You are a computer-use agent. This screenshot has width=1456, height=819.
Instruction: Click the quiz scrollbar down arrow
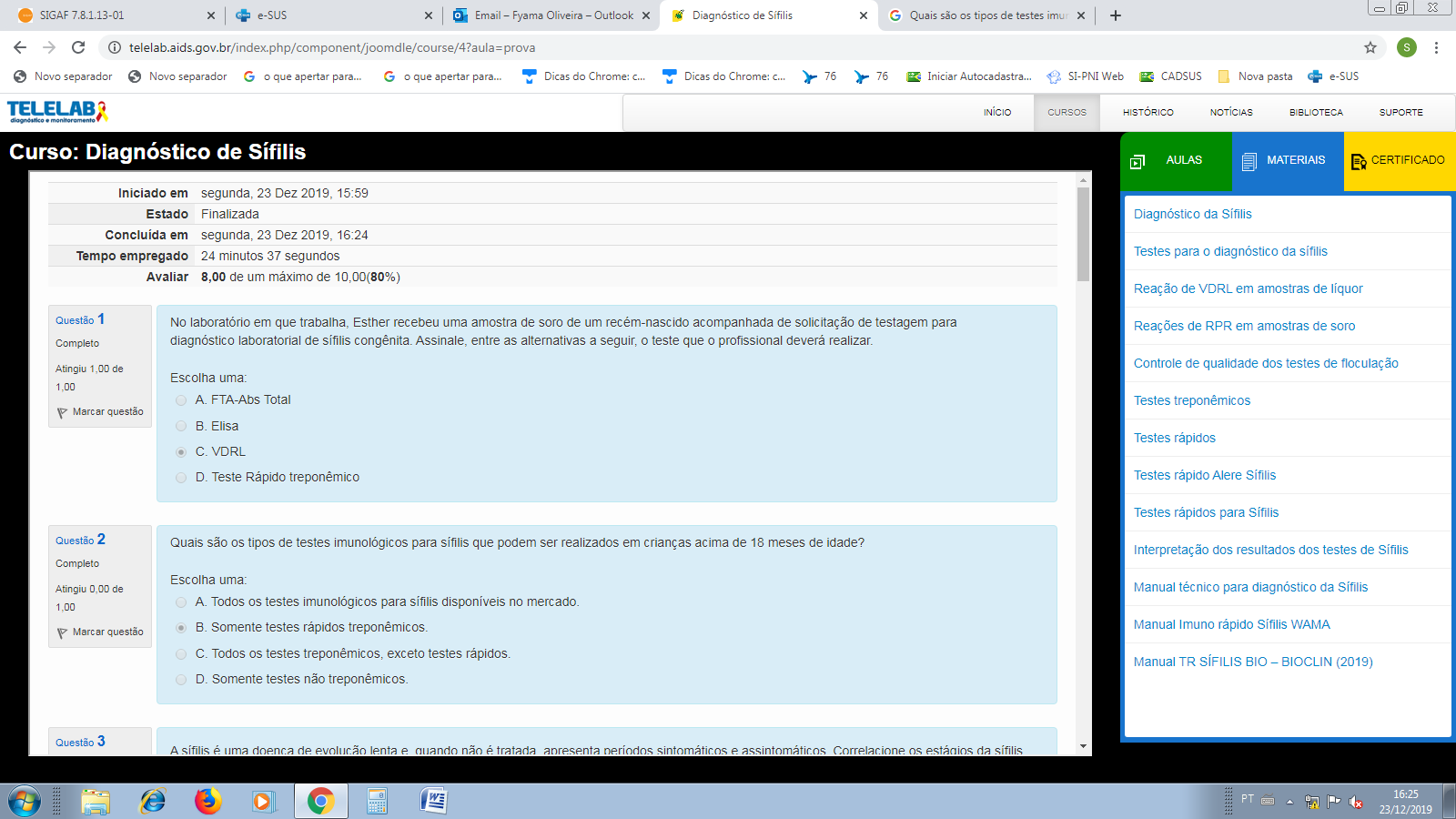click(1083, 746)
